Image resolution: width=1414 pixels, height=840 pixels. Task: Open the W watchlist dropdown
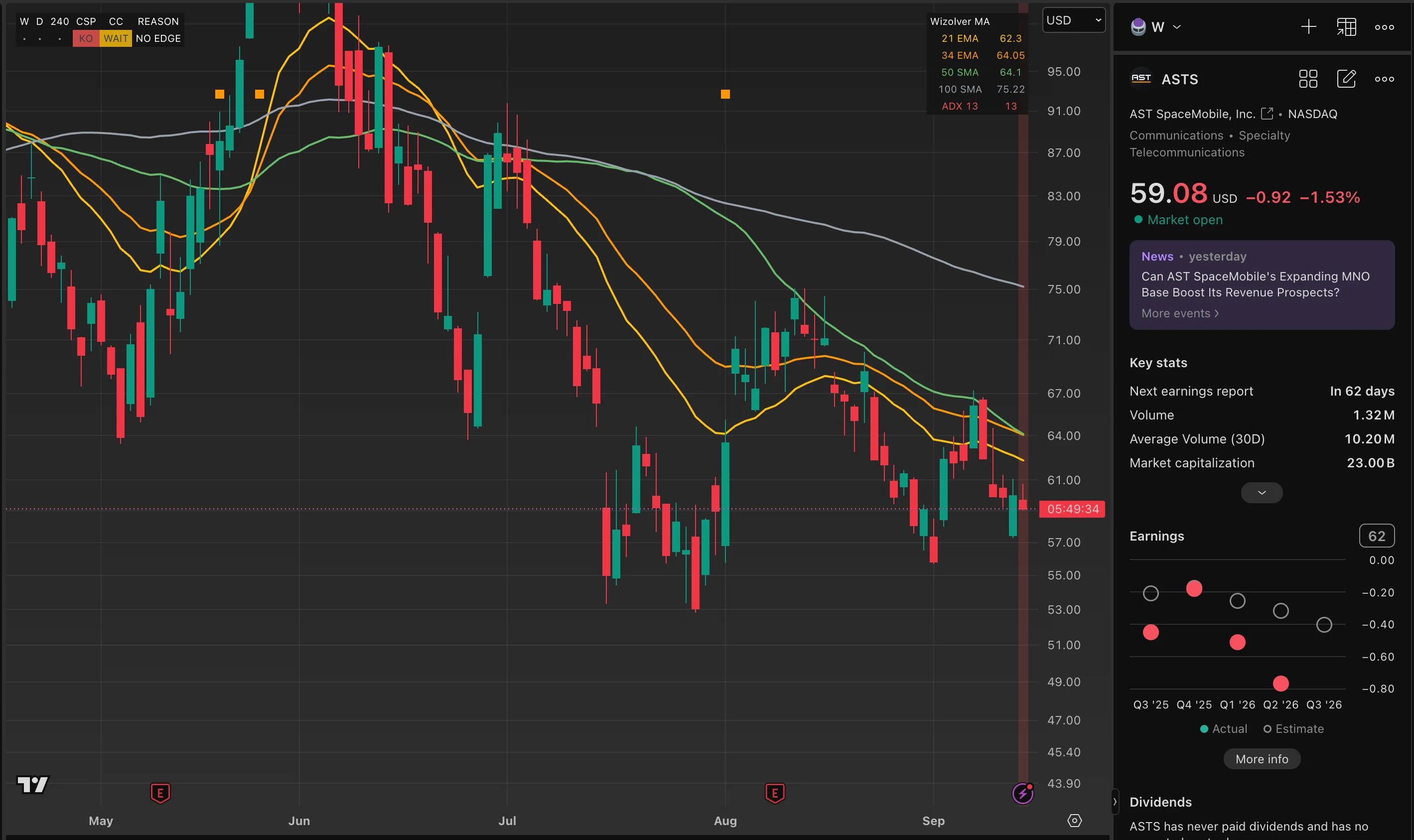click(1155, 26)
